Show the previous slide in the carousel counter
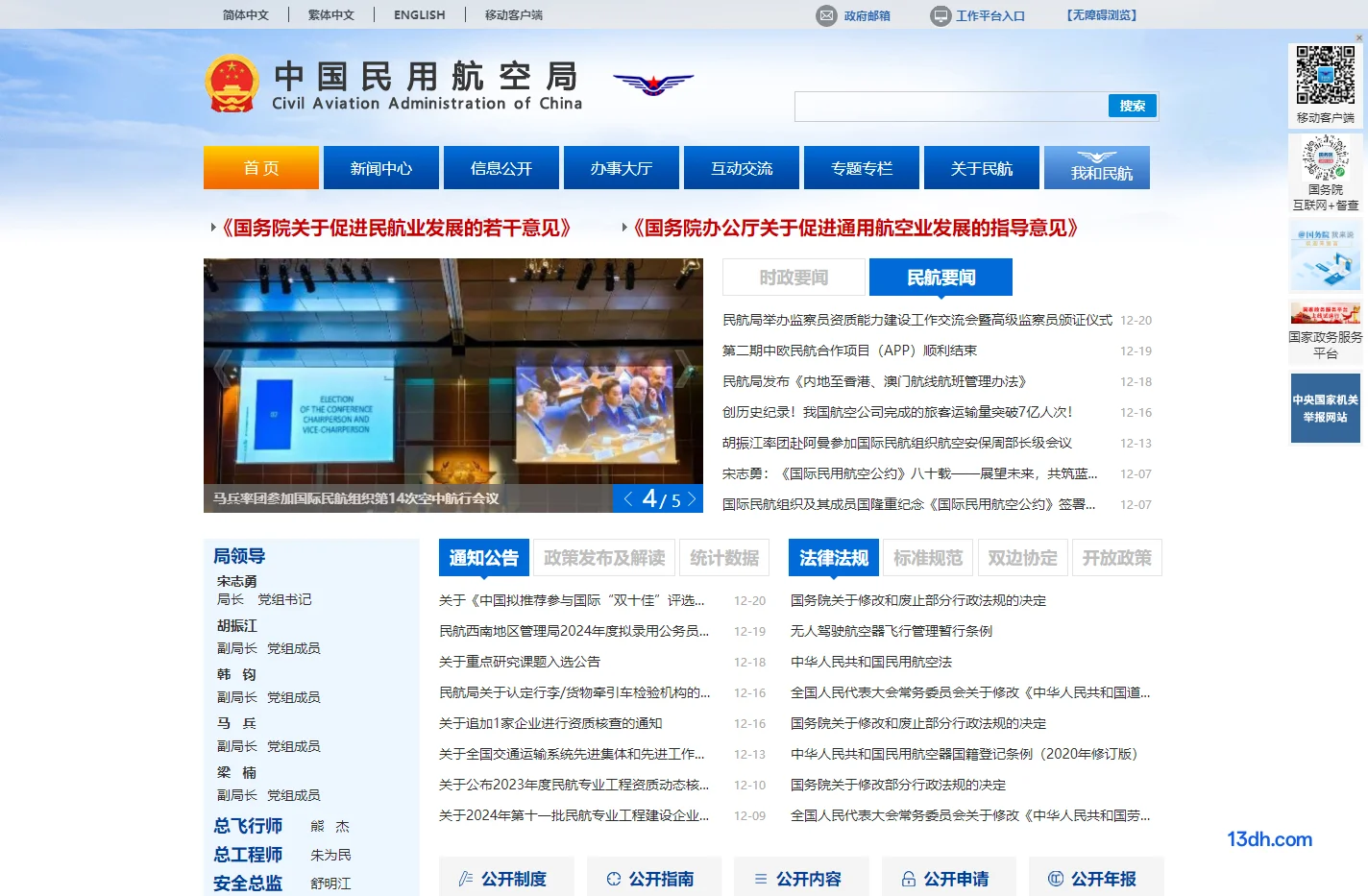The image size is (1368, 896). click(628, 498)
